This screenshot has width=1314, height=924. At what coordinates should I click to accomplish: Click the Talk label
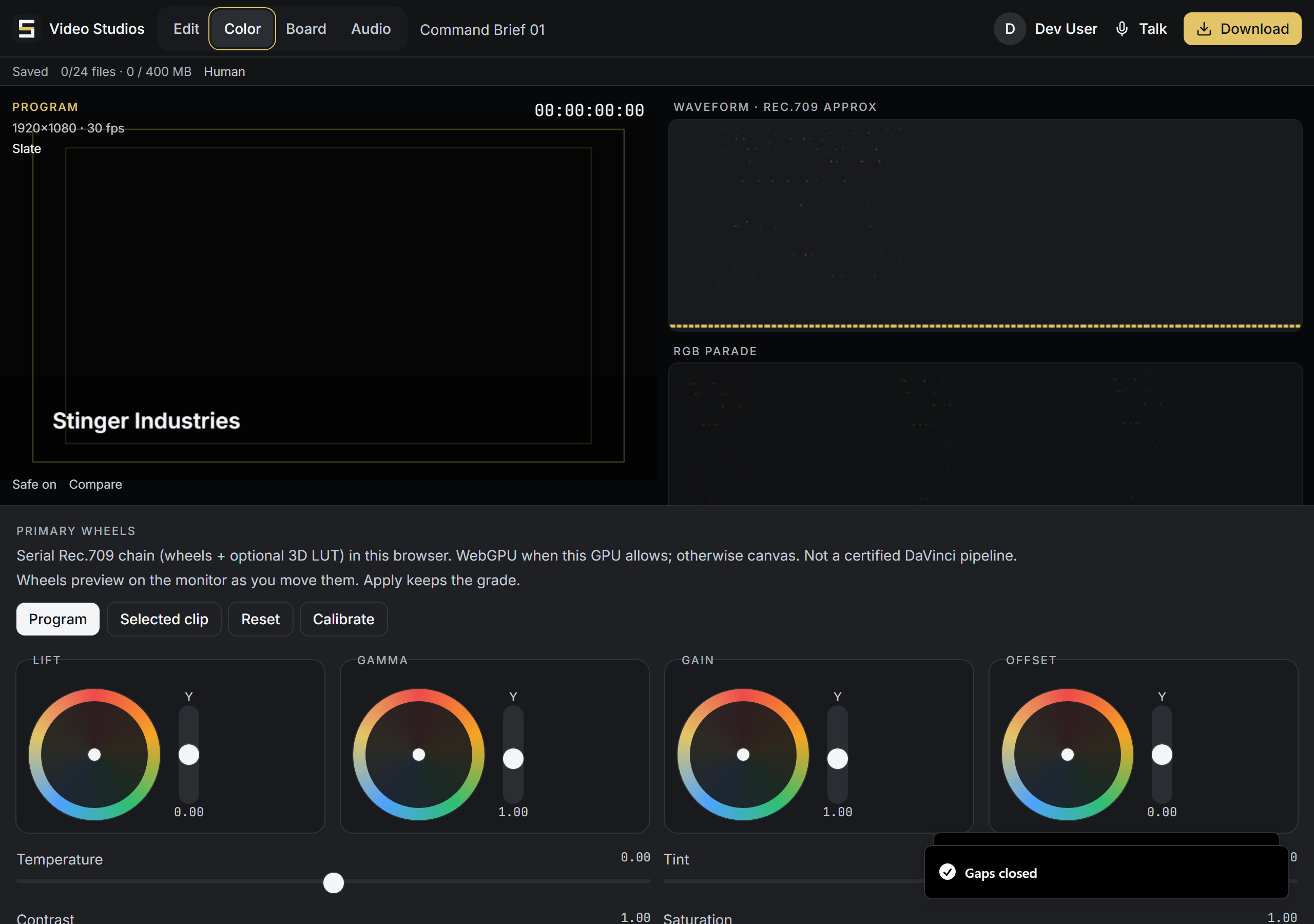pos(1153,29)
